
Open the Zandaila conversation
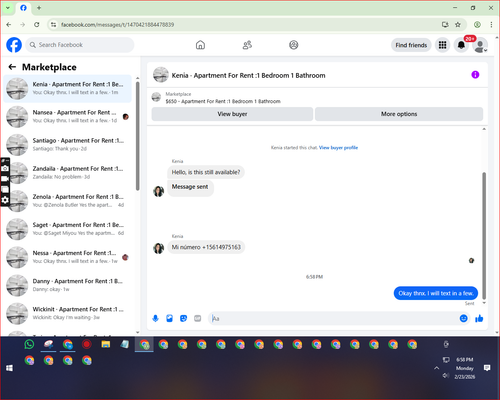[67, 173]
